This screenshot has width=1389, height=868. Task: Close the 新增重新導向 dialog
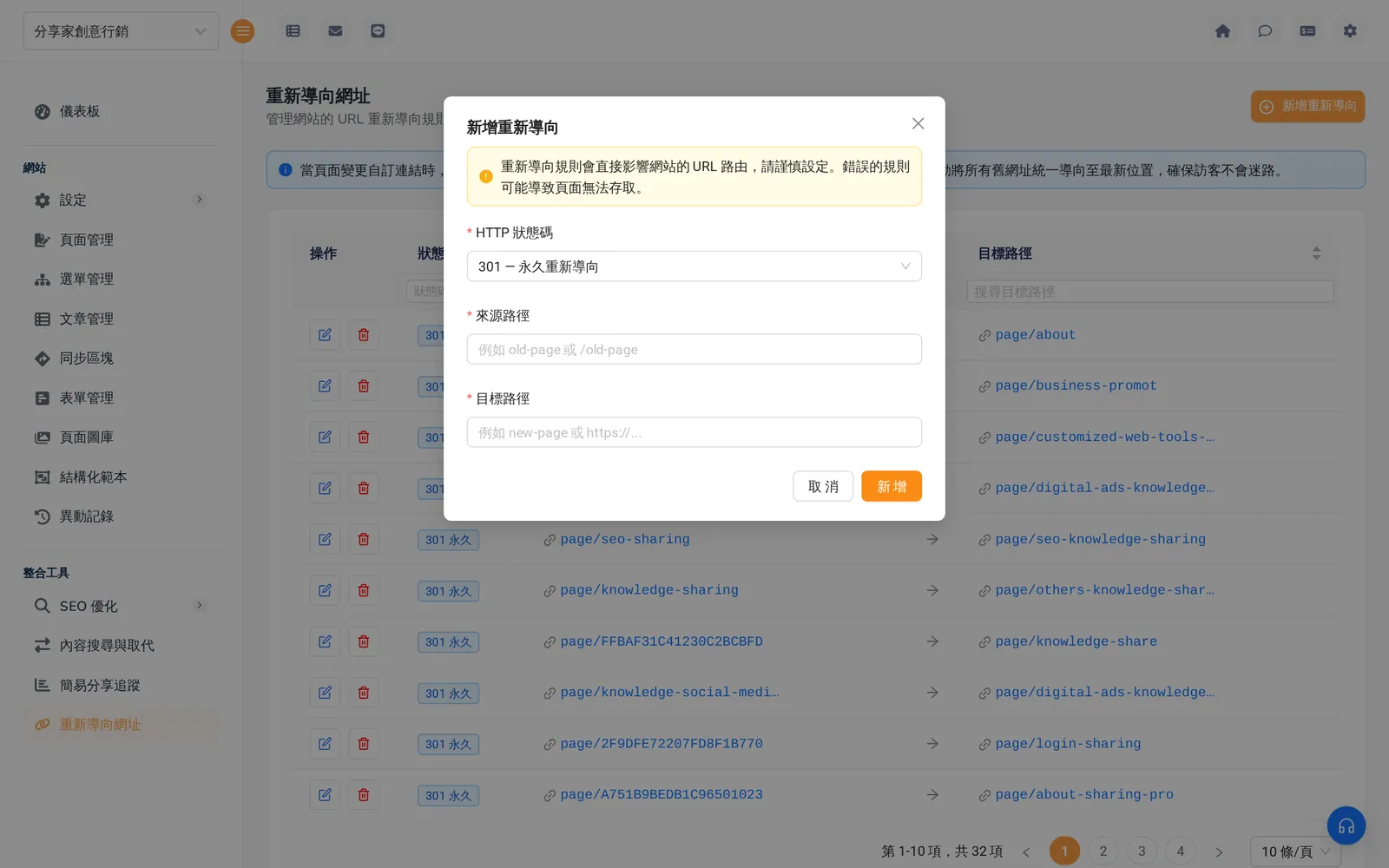point(918,123)
